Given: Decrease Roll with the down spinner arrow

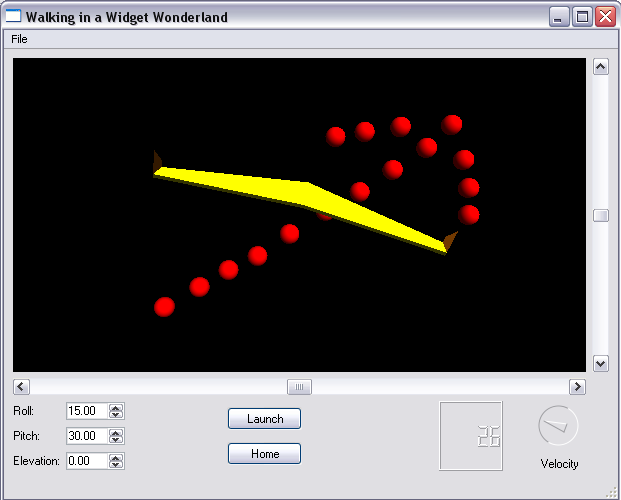Looking at the screenshot, I should point(116,415).
